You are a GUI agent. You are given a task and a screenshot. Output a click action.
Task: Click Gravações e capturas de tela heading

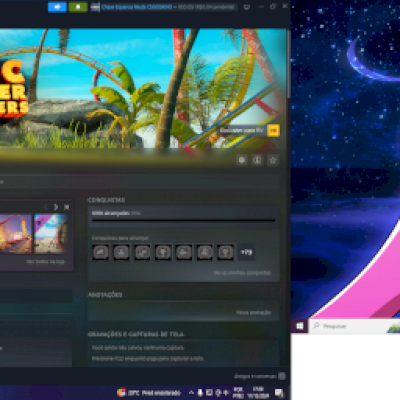(x=136, y=334)
